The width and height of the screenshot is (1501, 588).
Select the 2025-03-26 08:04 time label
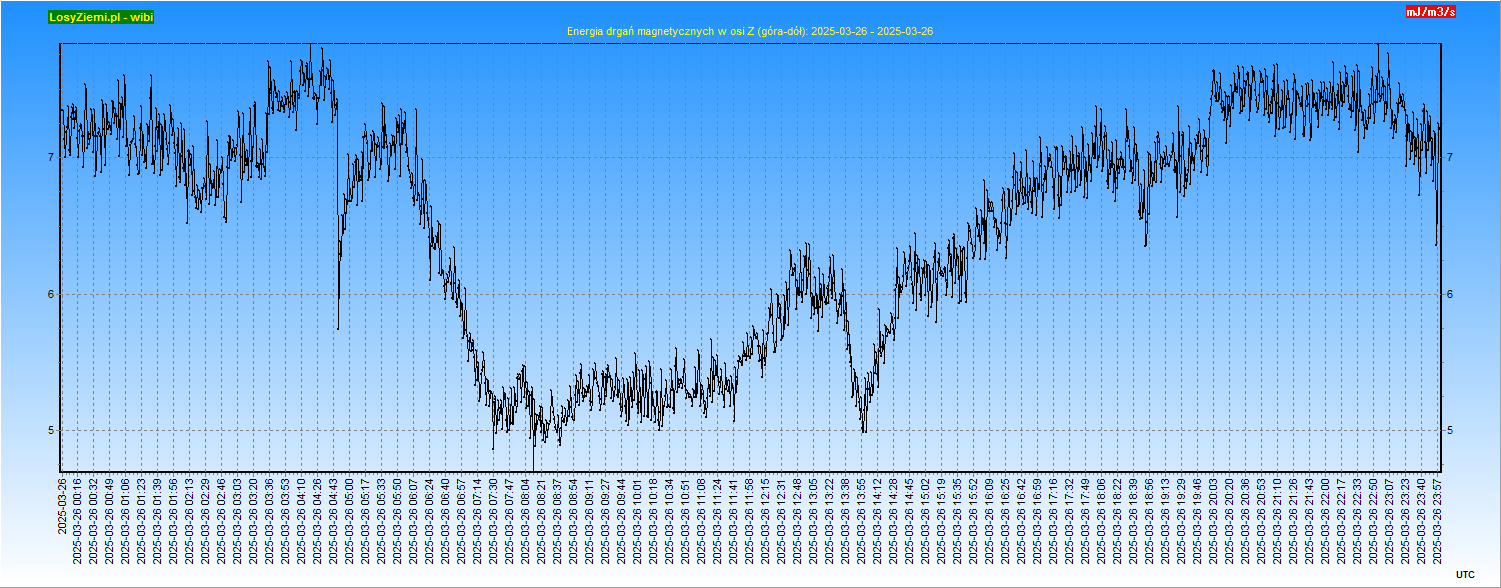(x=526, y=520)
